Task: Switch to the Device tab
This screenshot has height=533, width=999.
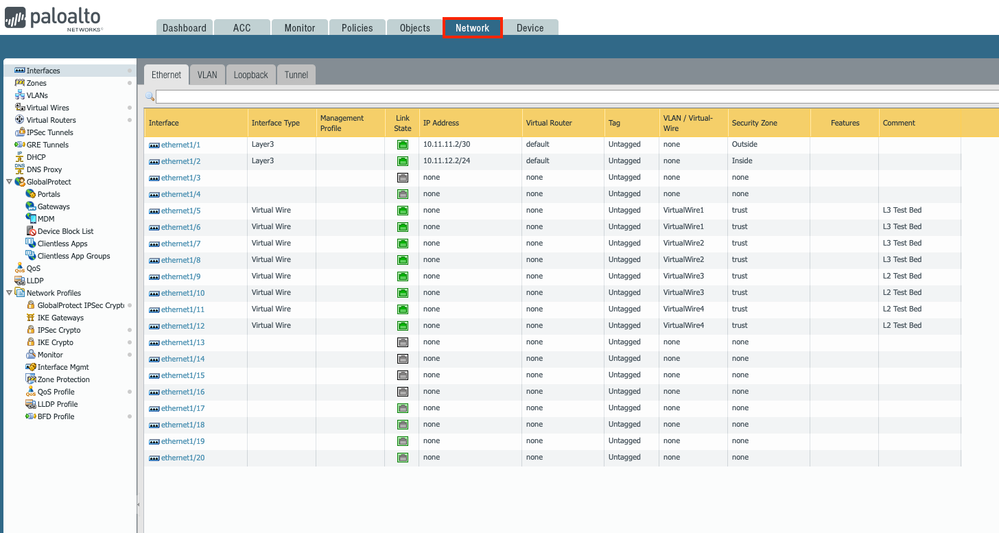Action: click(x=530, y=28)
